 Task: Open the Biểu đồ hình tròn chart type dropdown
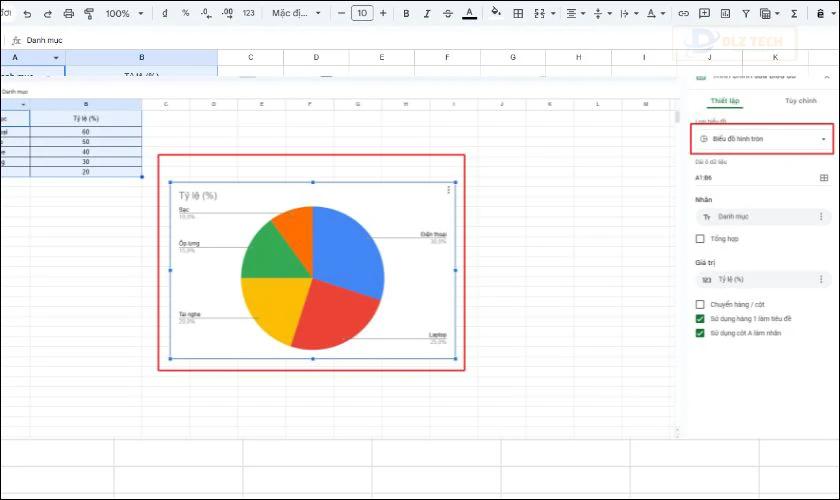[x=762, y=139]
